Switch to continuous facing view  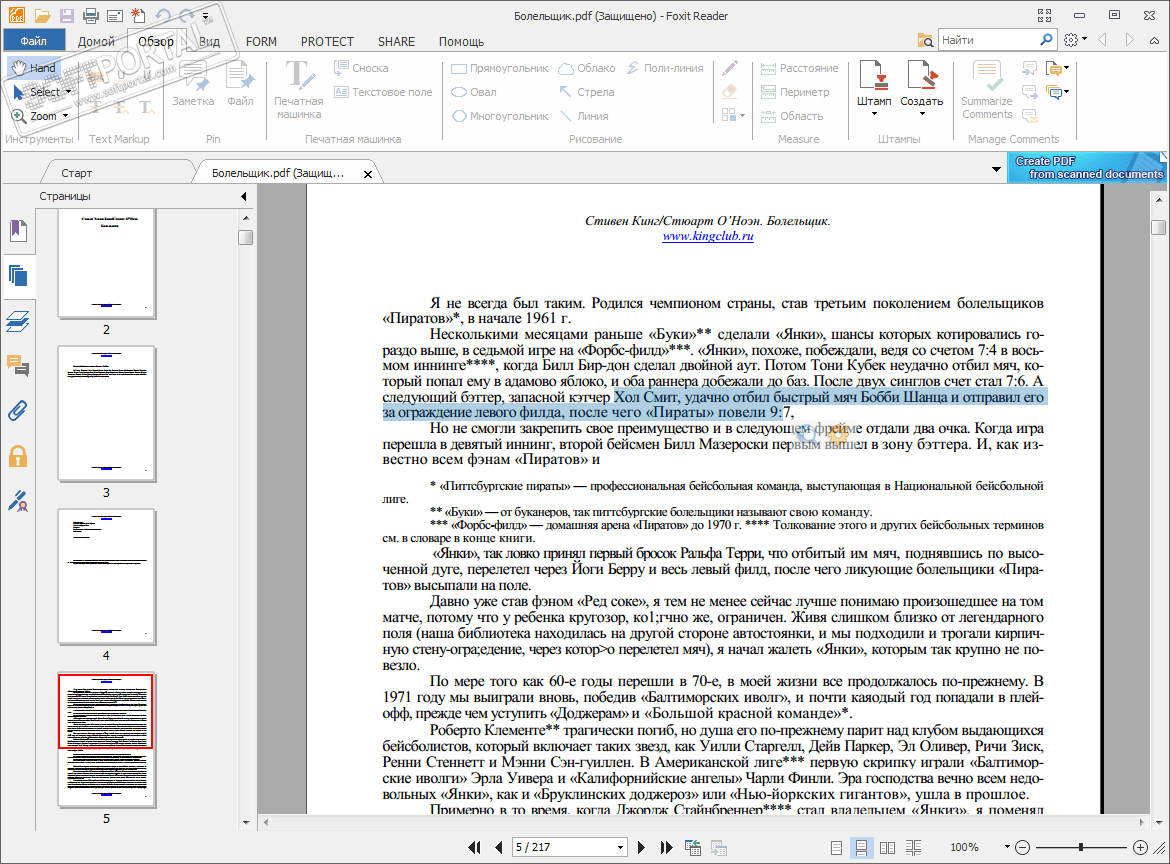pos(913,848)
